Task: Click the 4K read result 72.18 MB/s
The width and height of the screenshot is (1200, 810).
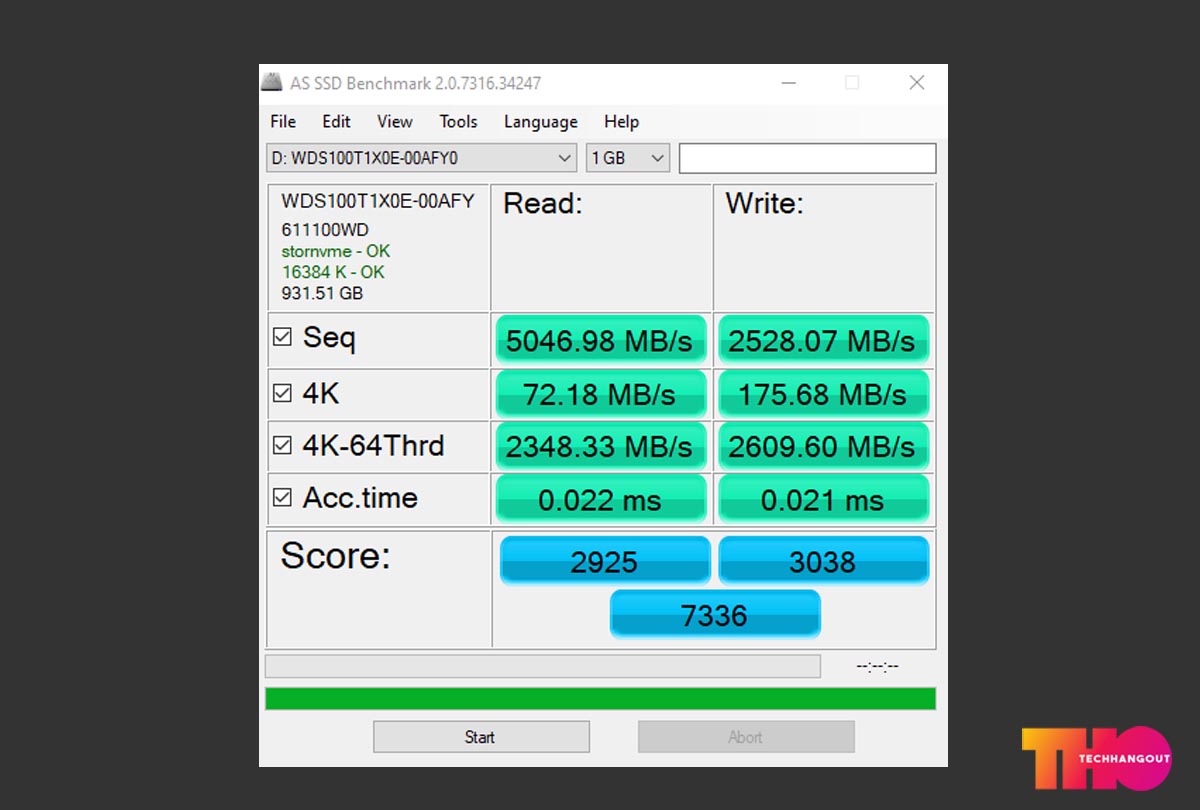Action: point(601,394)
